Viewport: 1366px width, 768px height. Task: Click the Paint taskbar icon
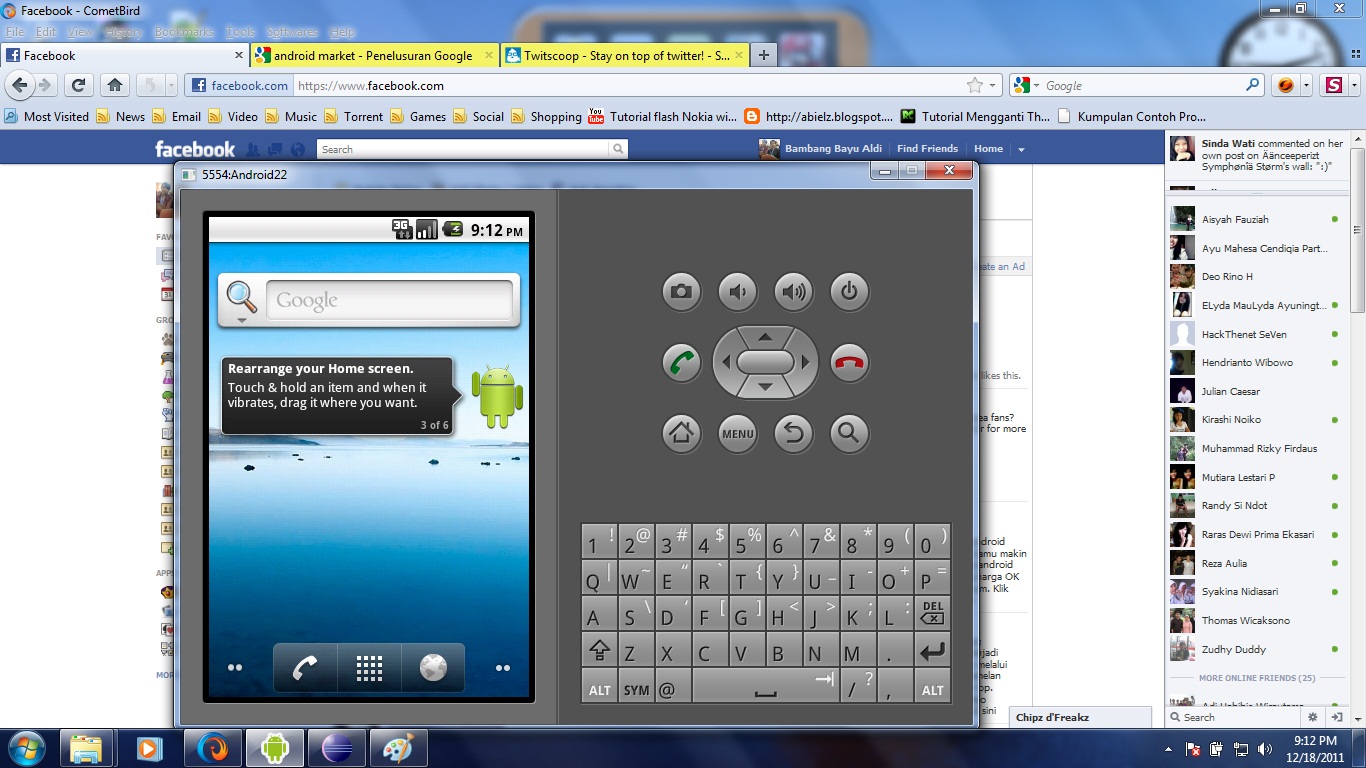coord(399,748)
